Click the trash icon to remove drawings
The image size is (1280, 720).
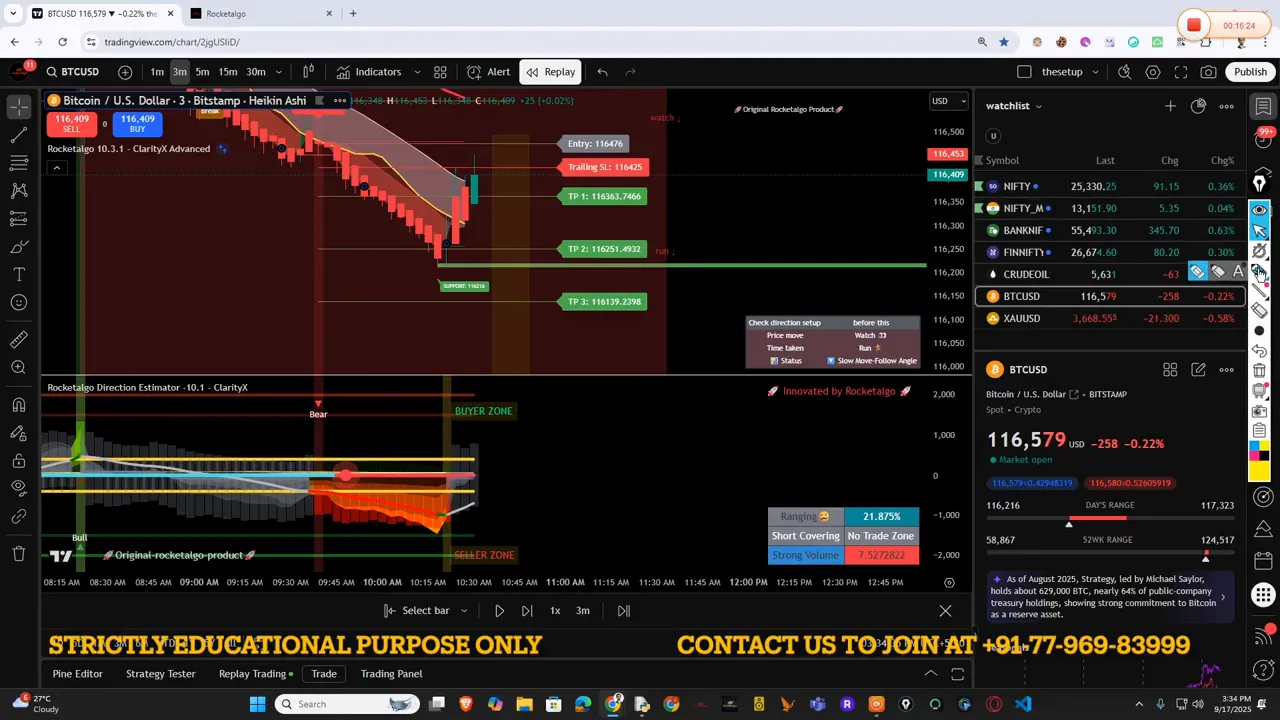(19, 553)
